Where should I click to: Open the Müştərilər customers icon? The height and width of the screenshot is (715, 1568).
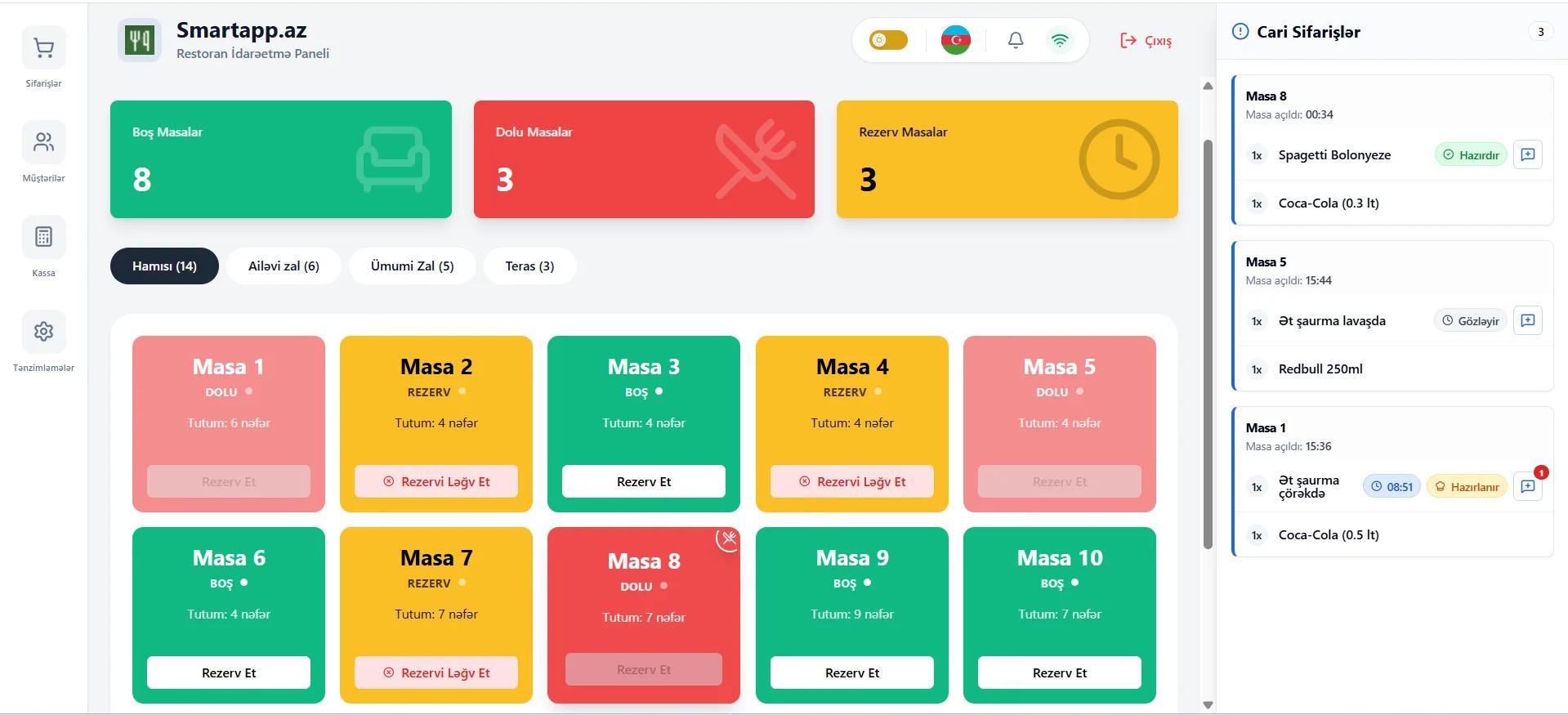tap(43, 142)
